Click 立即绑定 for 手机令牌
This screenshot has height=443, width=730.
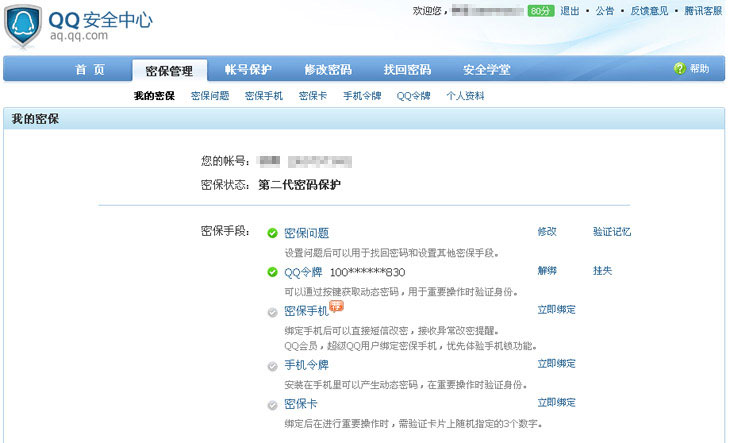point(556,364)
